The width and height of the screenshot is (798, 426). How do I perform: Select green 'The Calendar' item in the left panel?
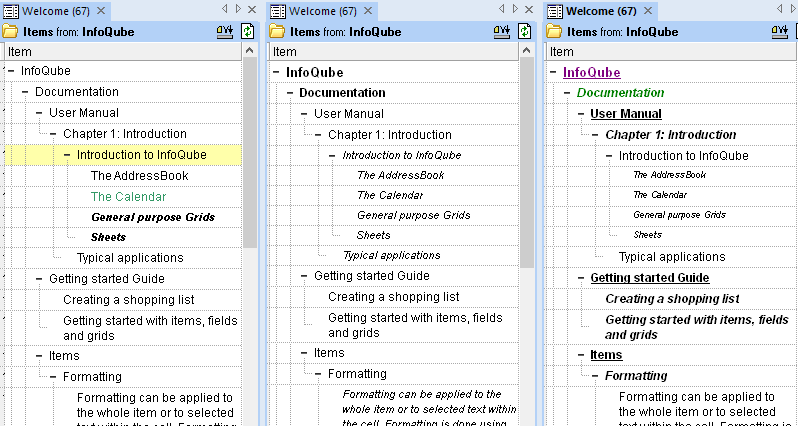pos(128,196)
